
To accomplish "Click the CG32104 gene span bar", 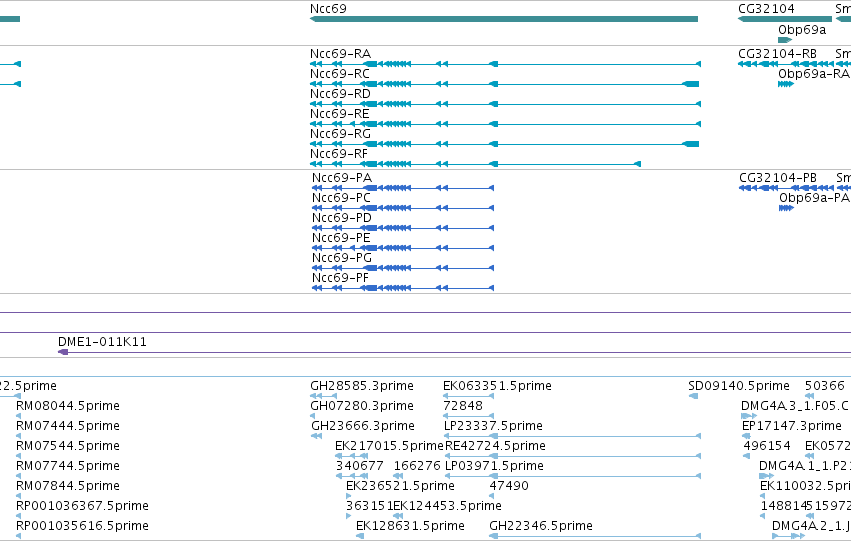I will (x=785, y=20).
